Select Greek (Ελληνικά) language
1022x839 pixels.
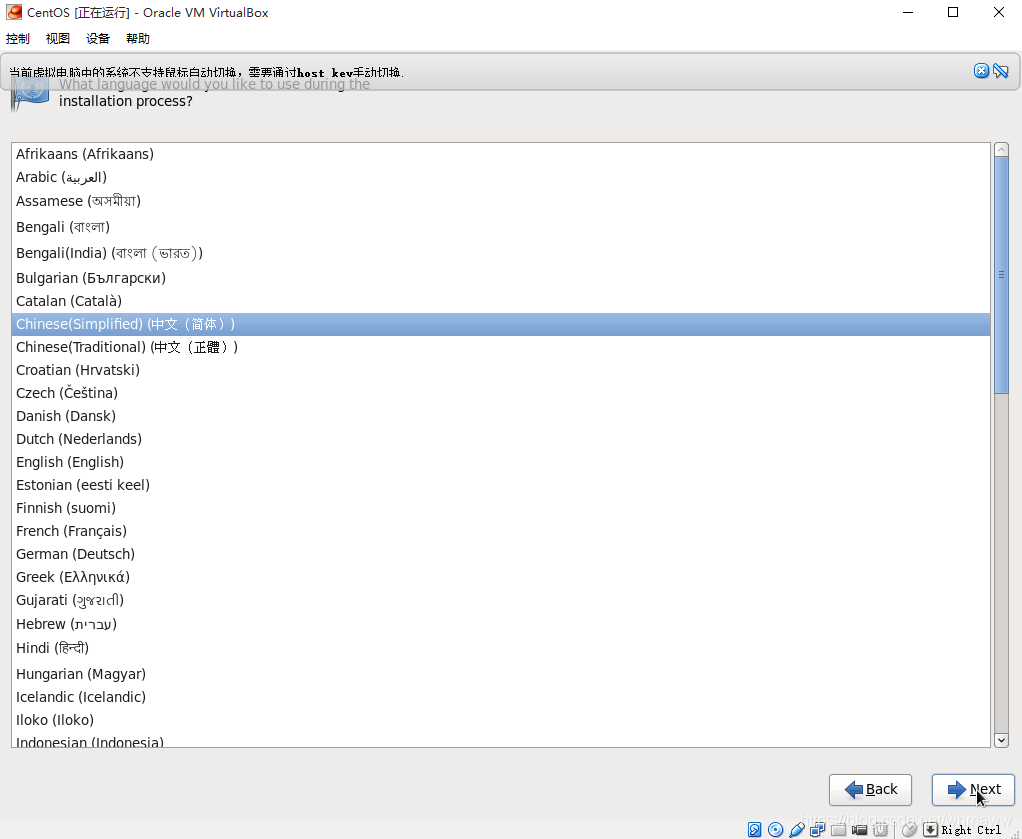[x=501, y=577]
